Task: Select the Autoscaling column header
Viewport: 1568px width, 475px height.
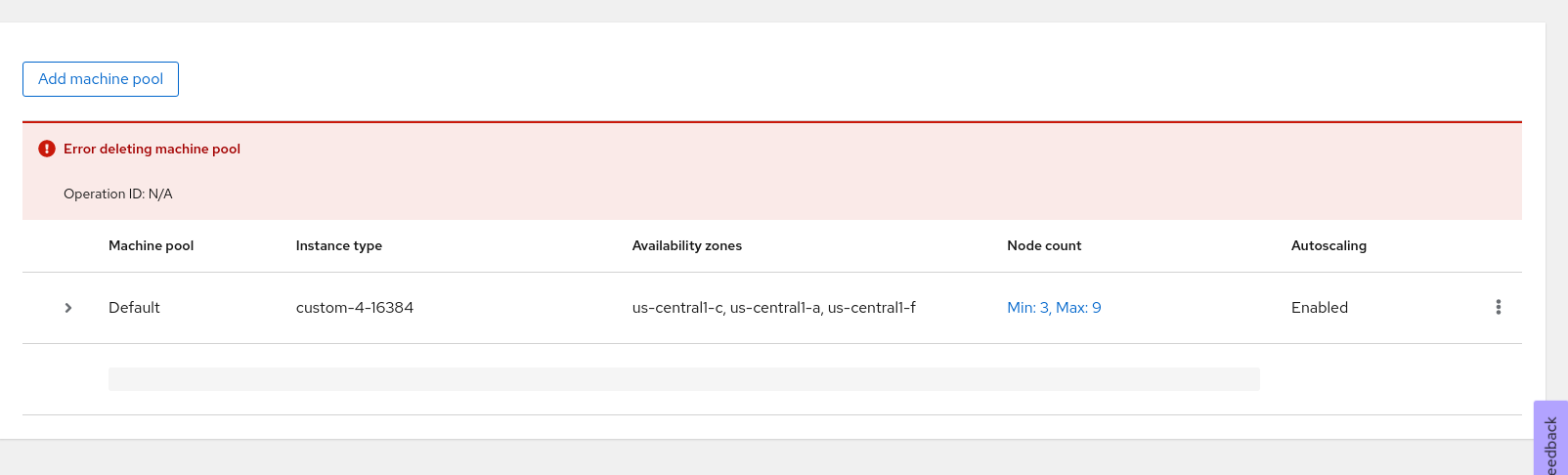Action: (x=1328, y=245)
